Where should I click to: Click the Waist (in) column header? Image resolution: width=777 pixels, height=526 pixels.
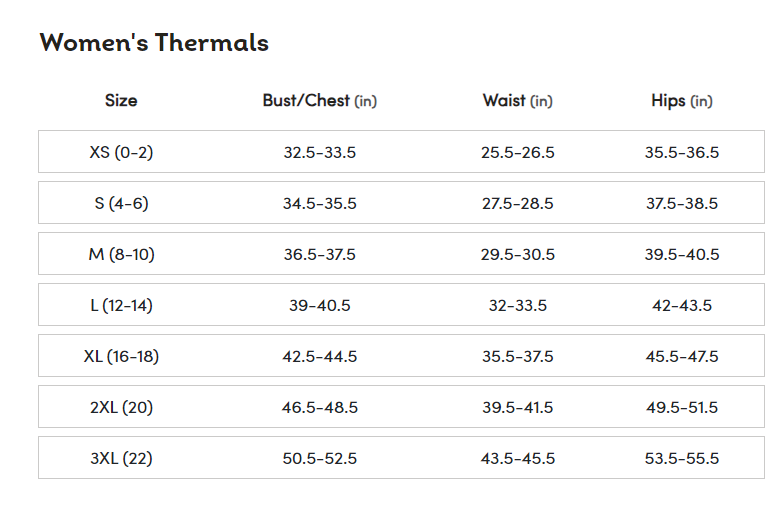pos(517,101)
